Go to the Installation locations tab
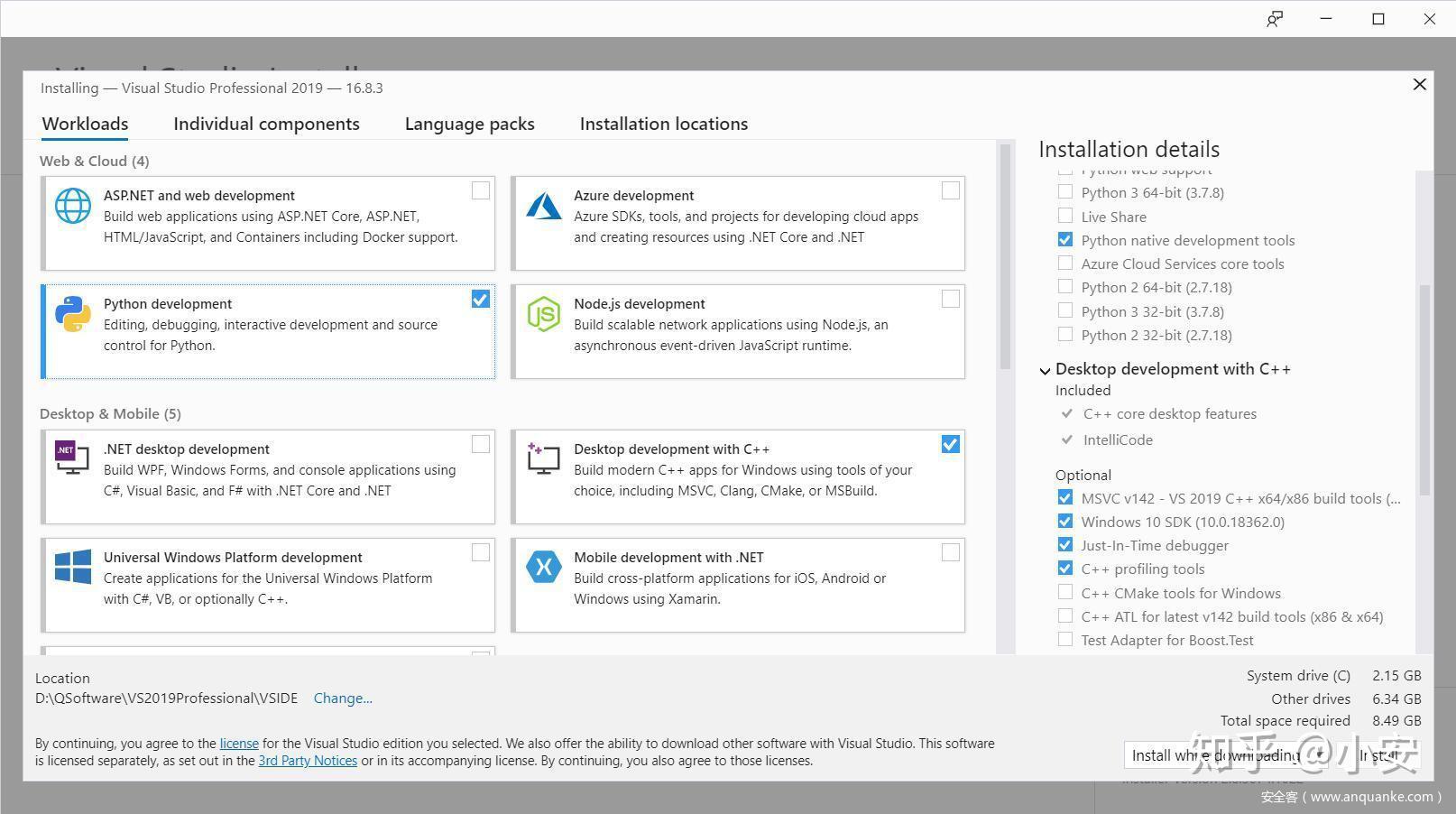 pos(664,124)
